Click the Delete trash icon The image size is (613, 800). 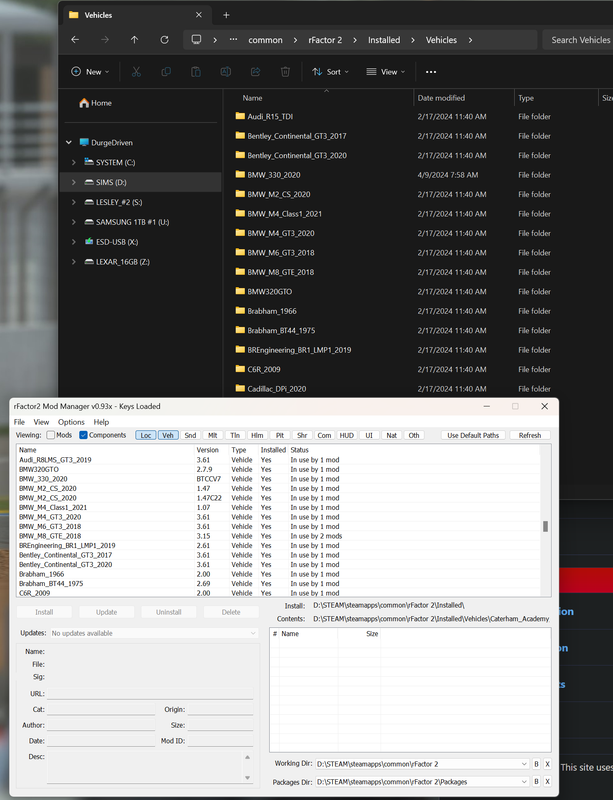(285, 72)
